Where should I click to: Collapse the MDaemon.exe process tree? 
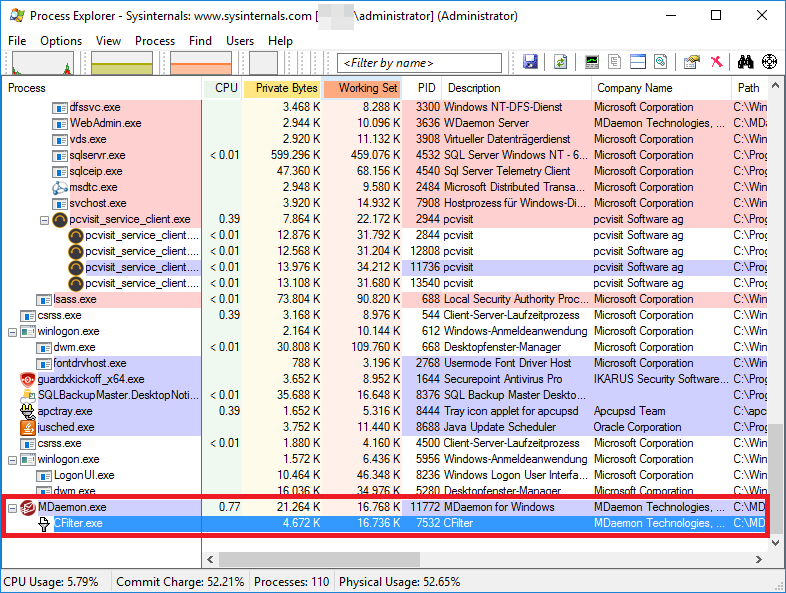click(x=12, y=507)
